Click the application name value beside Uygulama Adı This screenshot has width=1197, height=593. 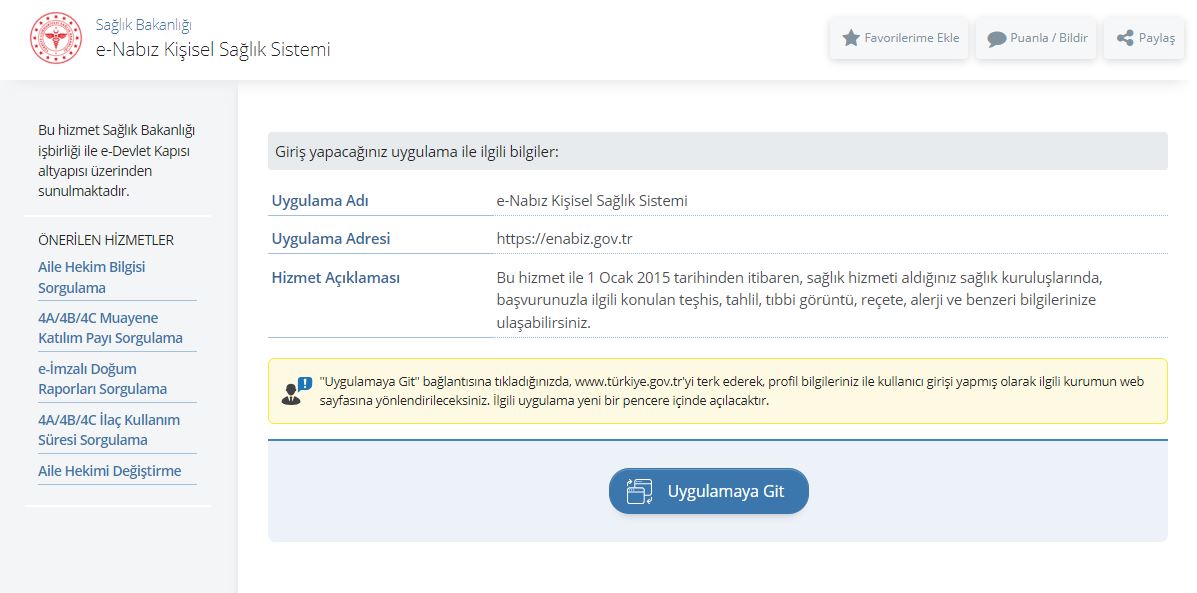[x=592, y=201]
